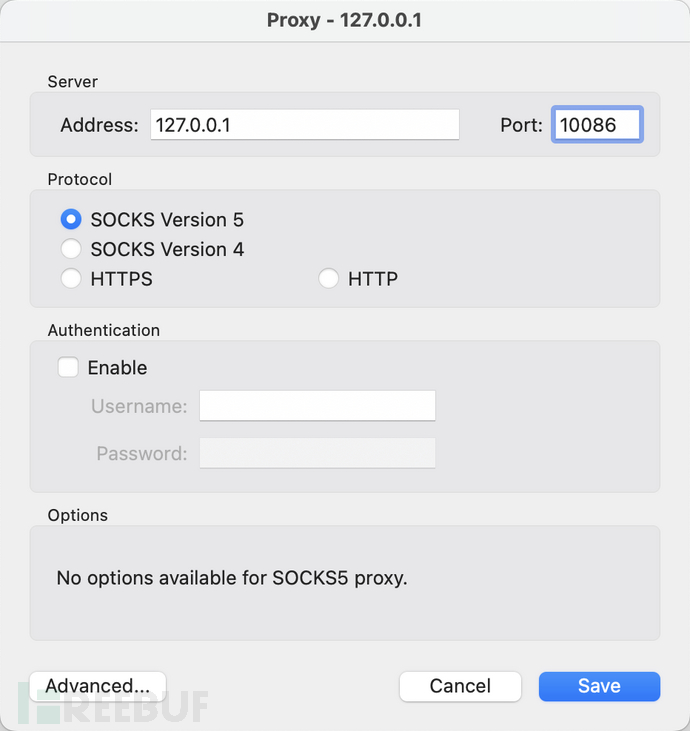
Task: Click the "Password:" label
Action: point(141,453)
